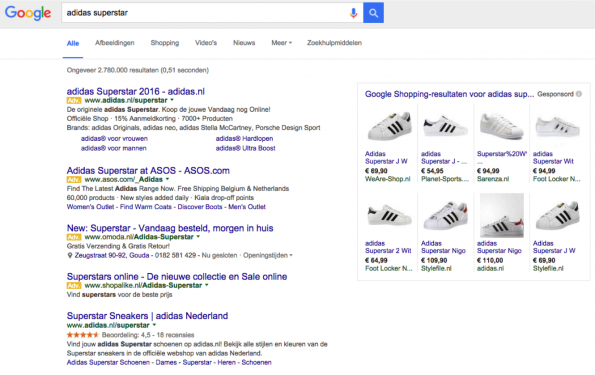This screenshot has height=375, width=595.
Task: Open Zoekhulpmiddelen search tools
Action: point(334,43)
